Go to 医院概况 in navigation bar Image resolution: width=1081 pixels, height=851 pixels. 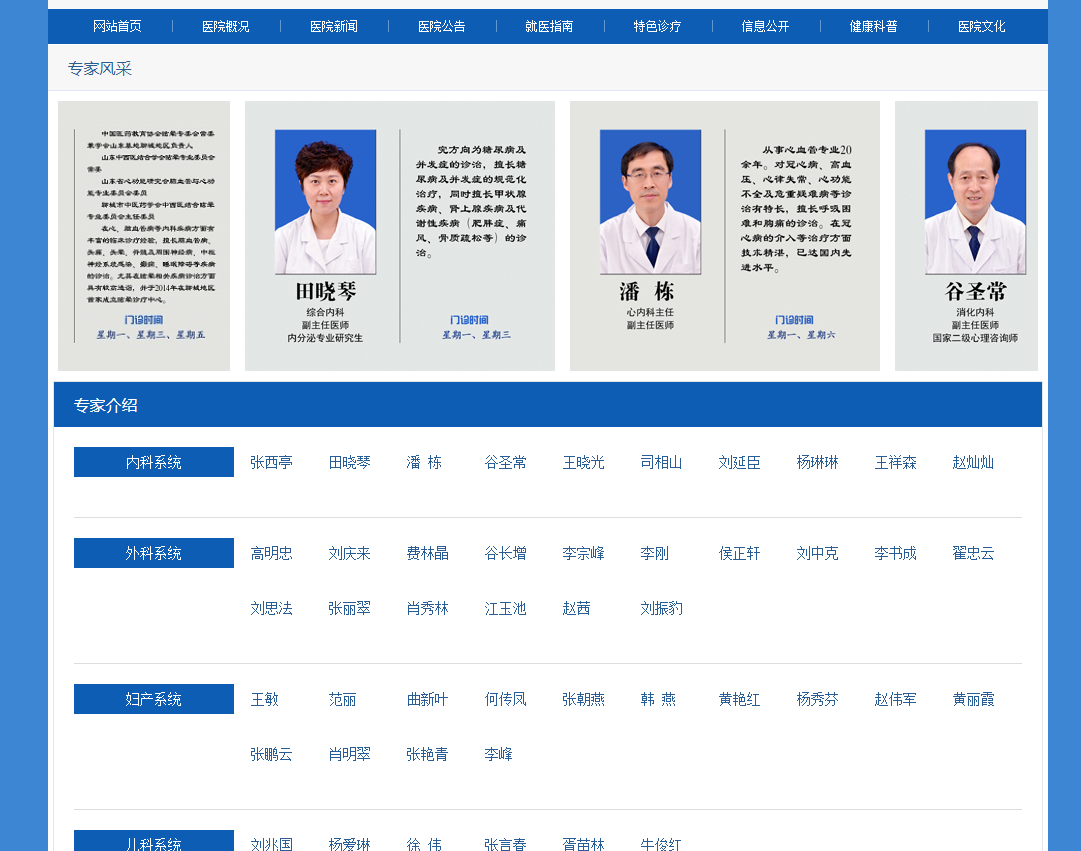coord(225,26)
